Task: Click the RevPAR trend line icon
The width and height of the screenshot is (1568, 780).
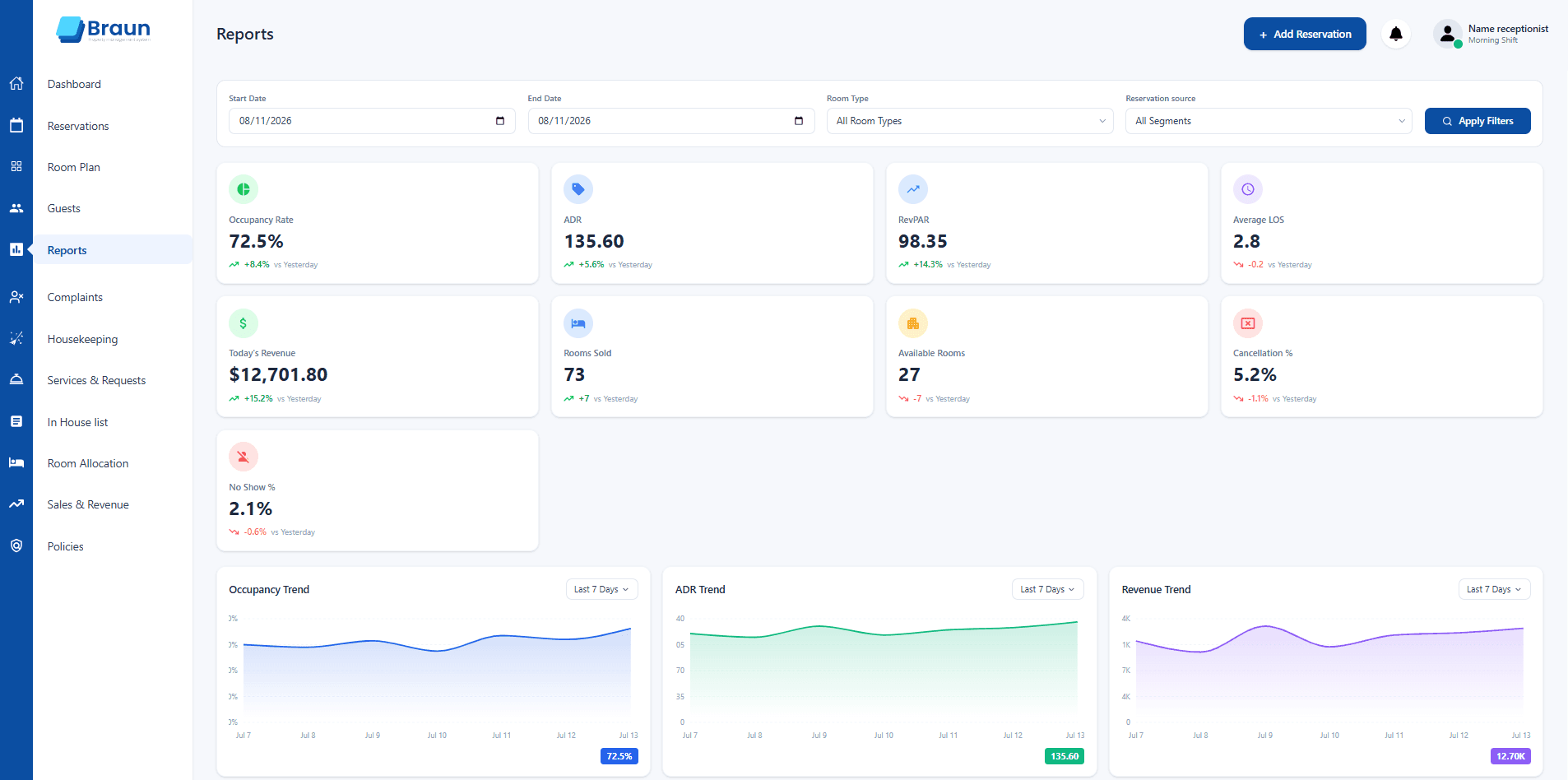Action: [913, 189]
